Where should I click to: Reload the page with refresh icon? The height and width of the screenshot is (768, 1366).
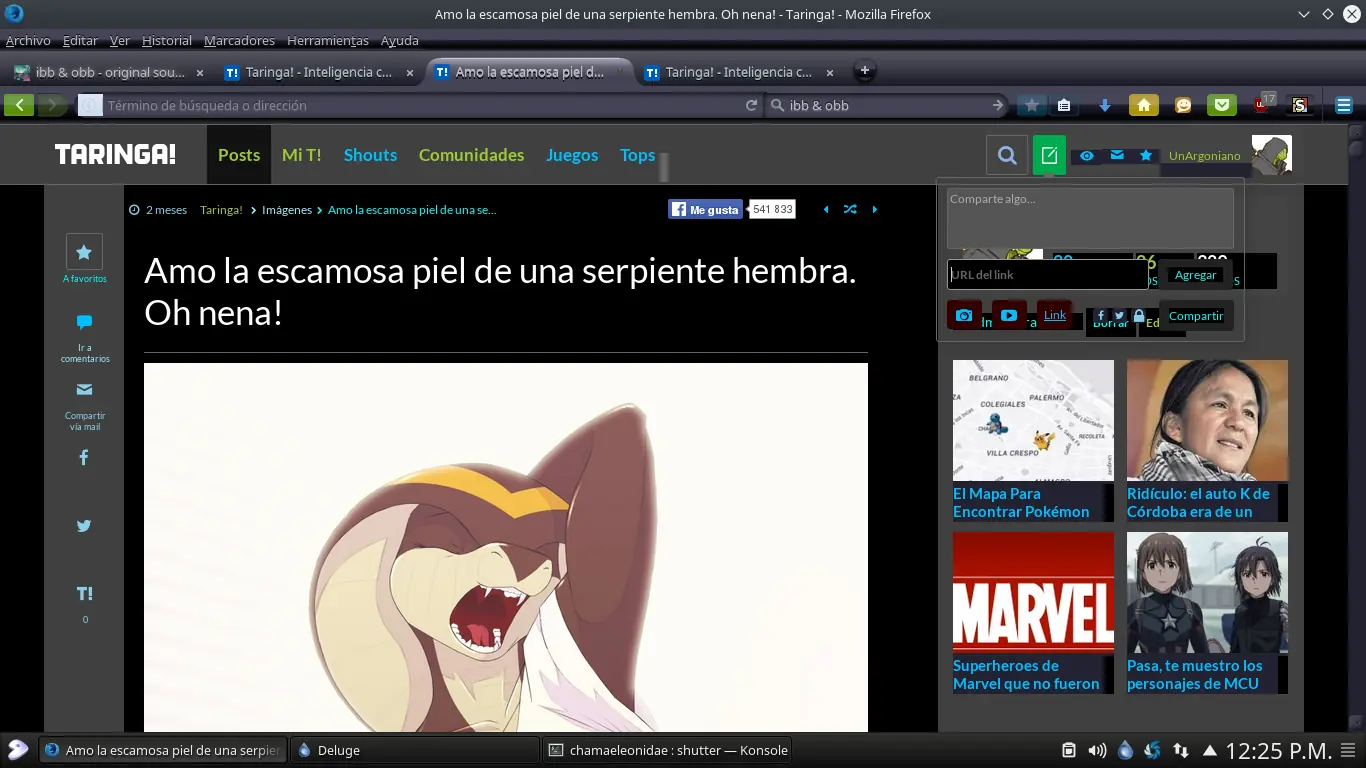click(751, 105)
